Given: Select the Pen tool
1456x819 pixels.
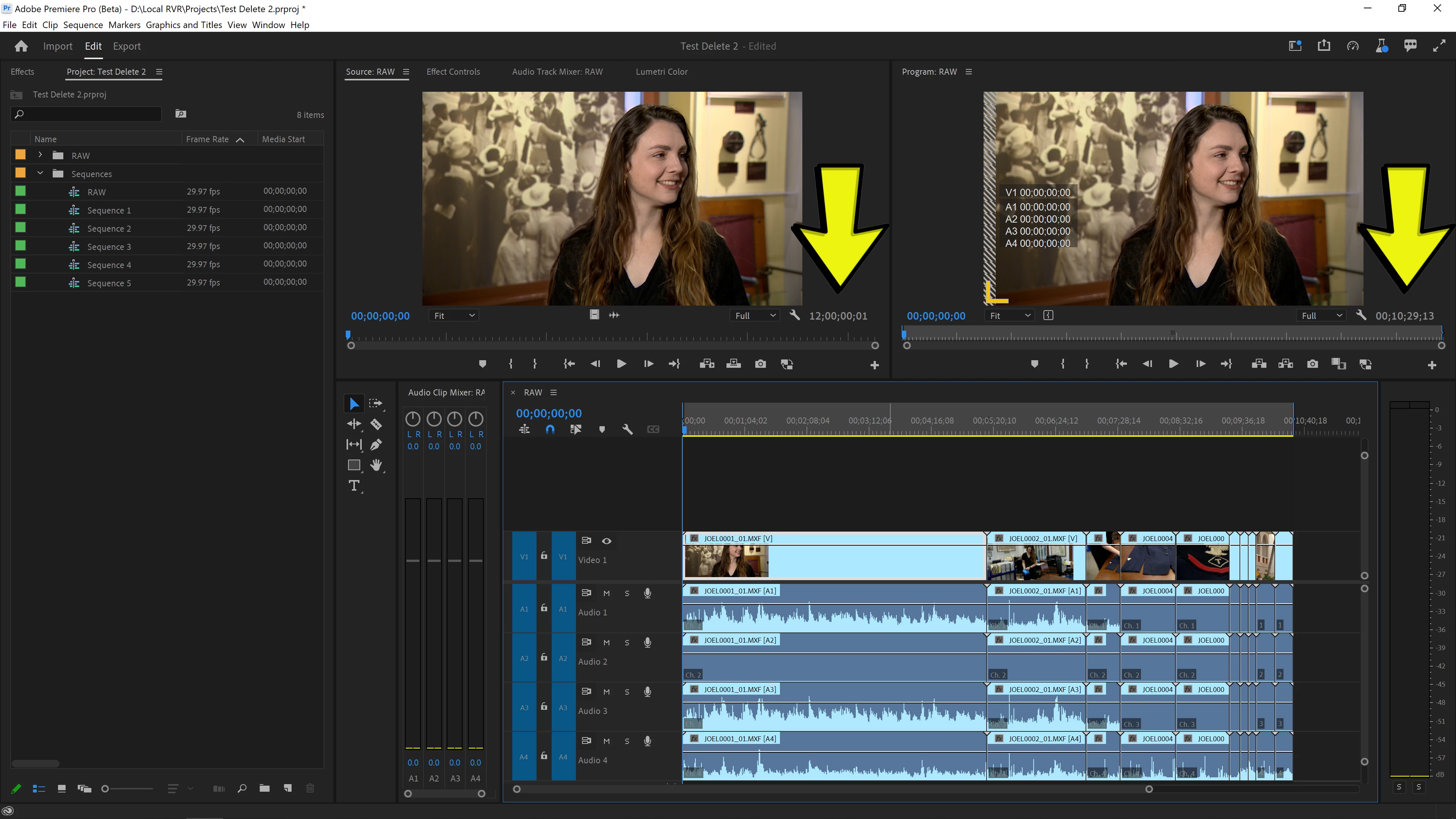Looking at the screenshot, I should point(376,444).
